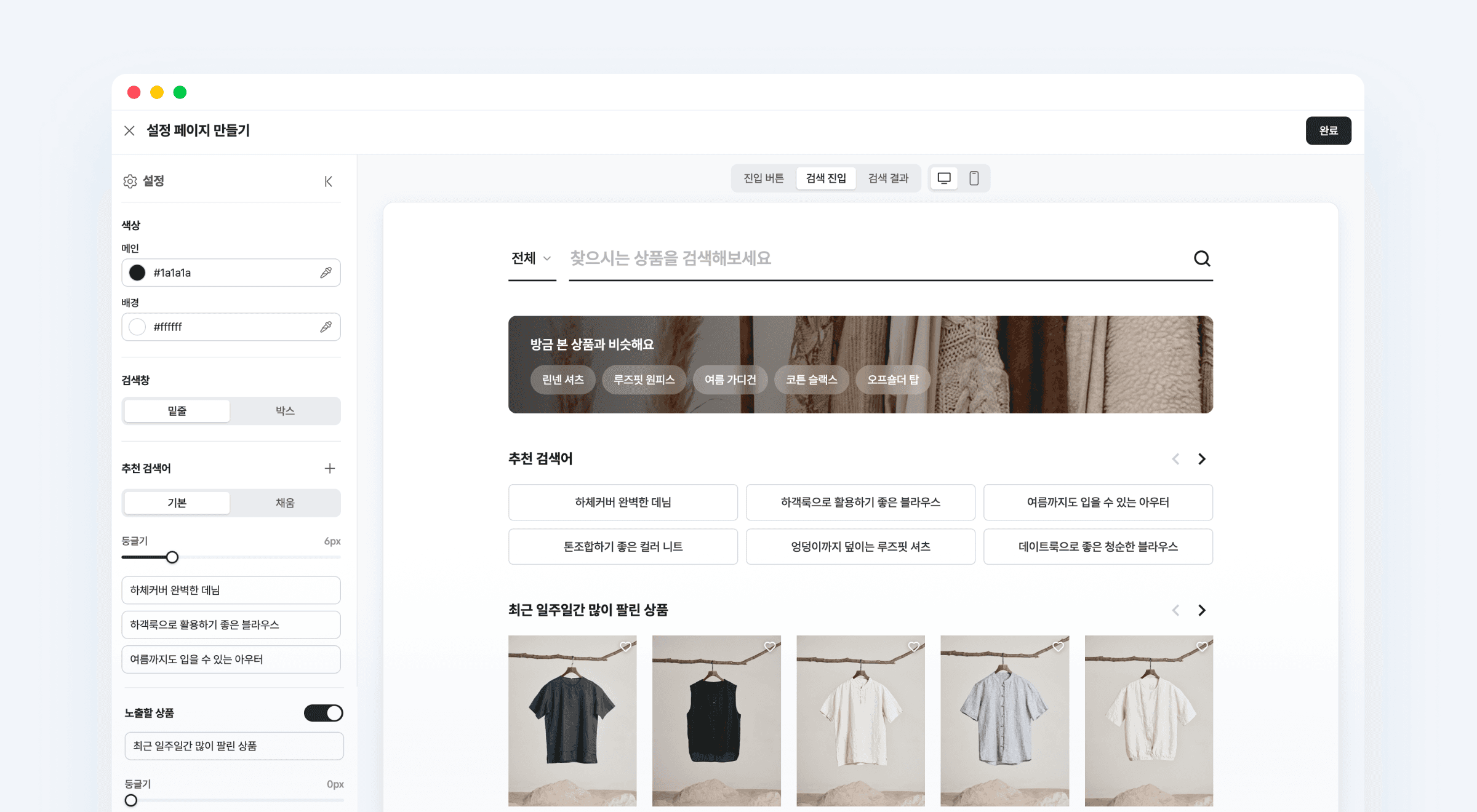
Task: Open the dark gray t-shirt thumbnail
Action: [572, 721]
